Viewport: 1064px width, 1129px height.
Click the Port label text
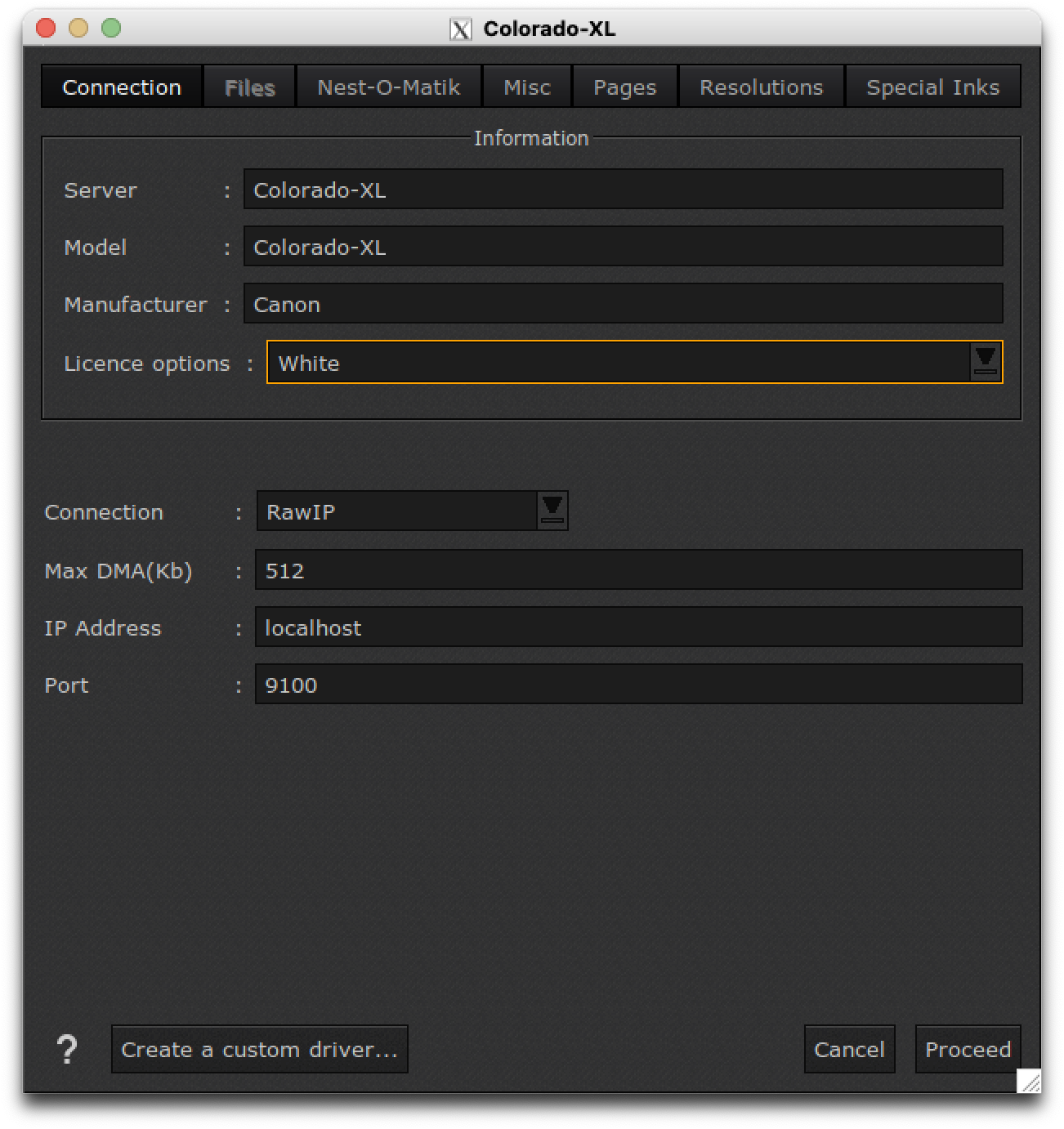coord(66,685)
